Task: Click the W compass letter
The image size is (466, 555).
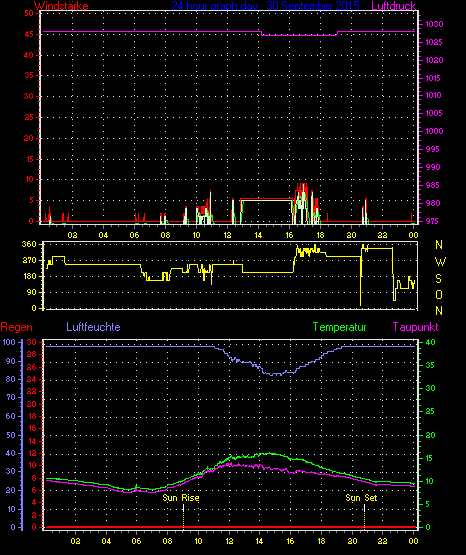Action: [x=440, y=262]
